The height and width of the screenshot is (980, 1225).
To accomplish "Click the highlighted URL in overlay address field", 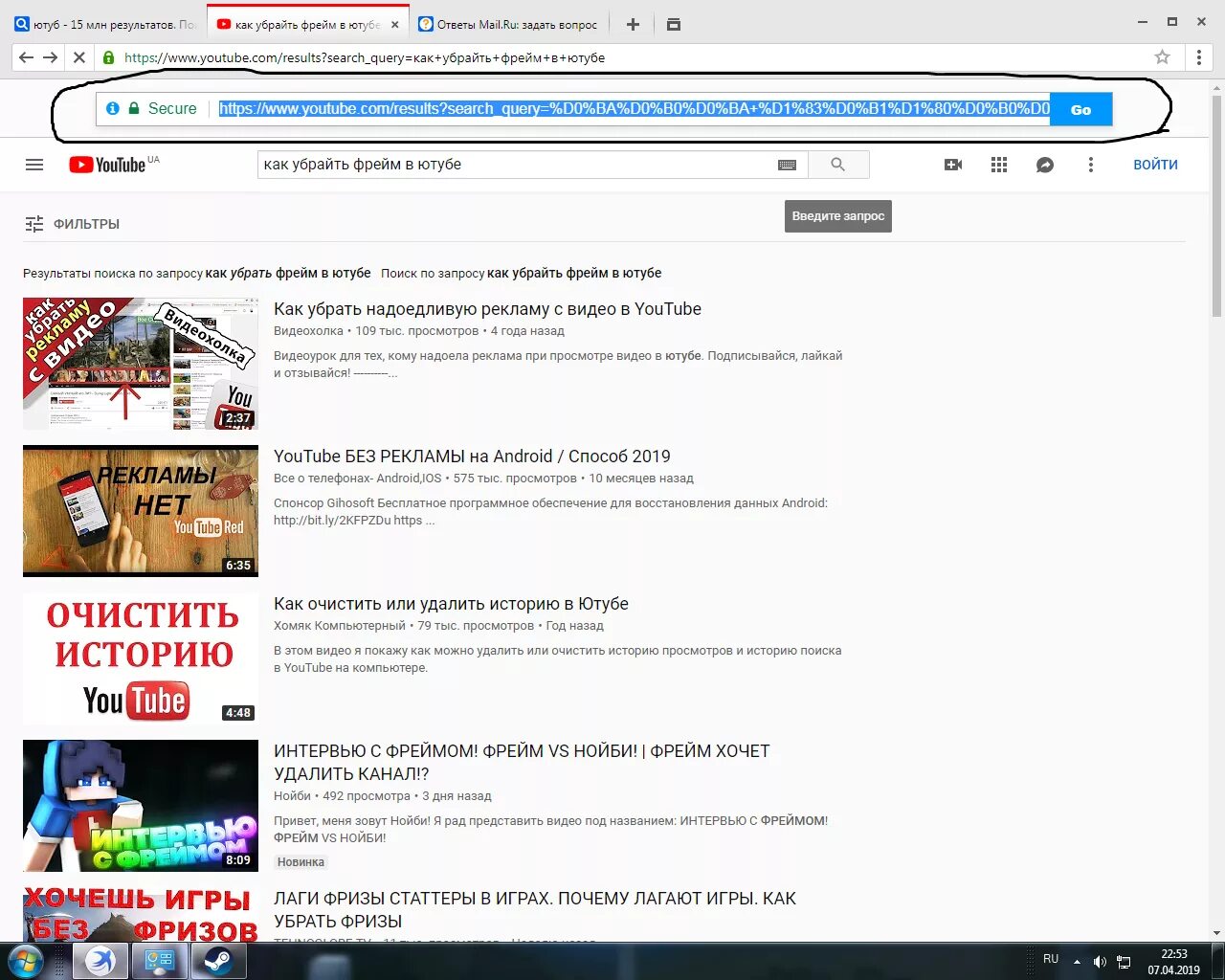I will (634, 108).
